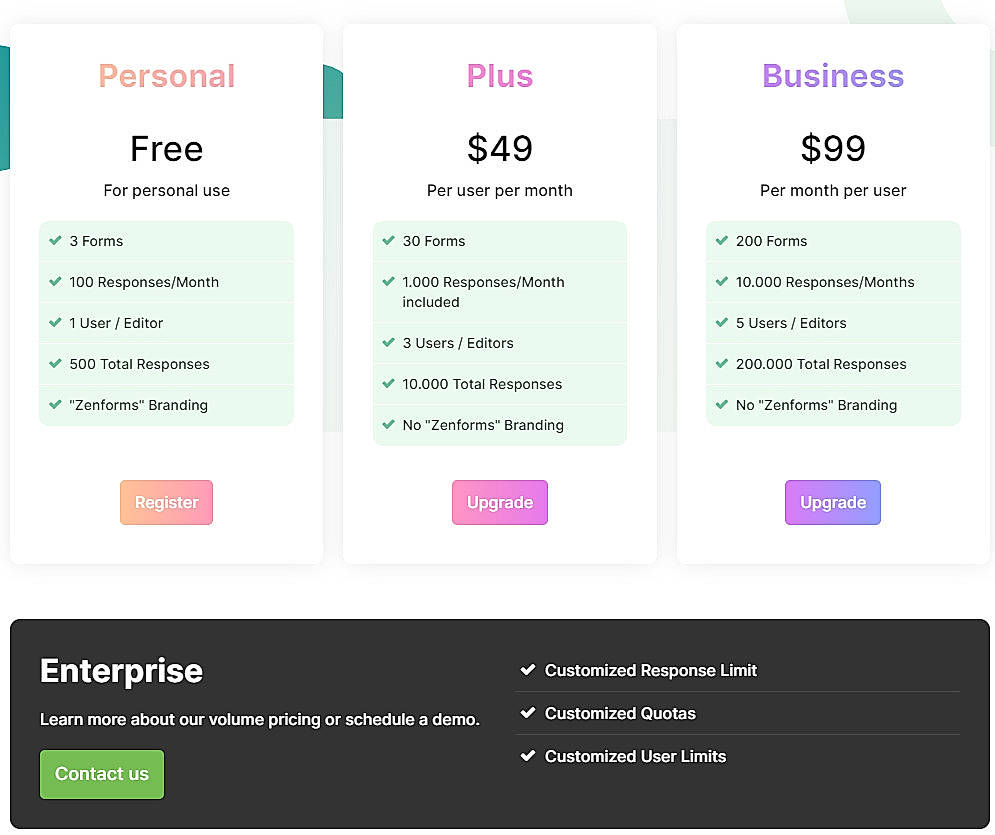Viewport: 995px width, 835px height.
Task: Click the checkmark icon beside "3 Forms"
Action: (x=53, y=241)
